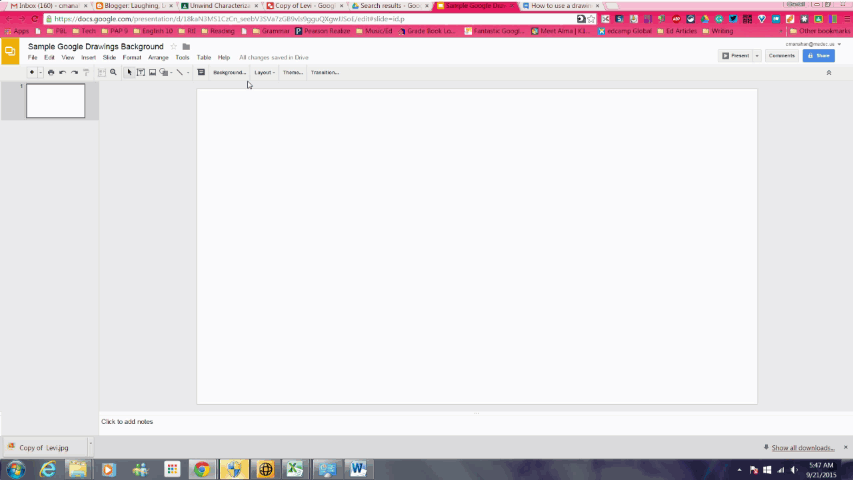853x480 pixels.
Task: Click the Undo arrow icon
Action: coord(63,72)
